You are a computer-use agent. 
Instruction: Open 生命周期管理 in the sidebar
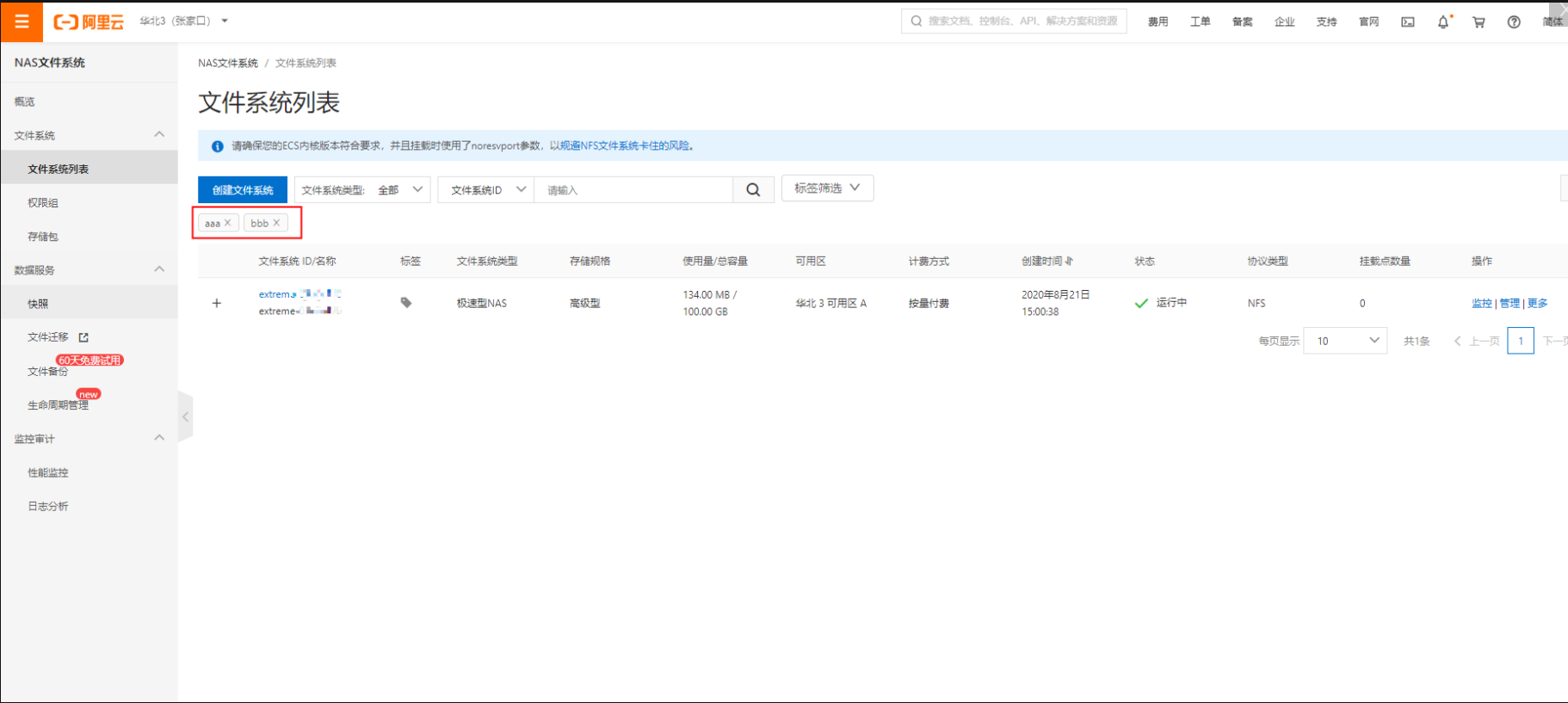58,405
